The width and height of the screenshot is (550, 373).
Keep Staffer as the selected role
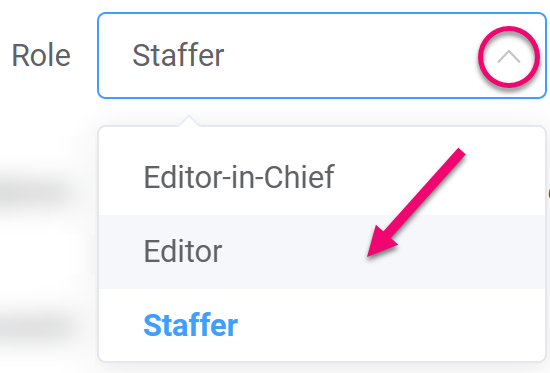322,325
